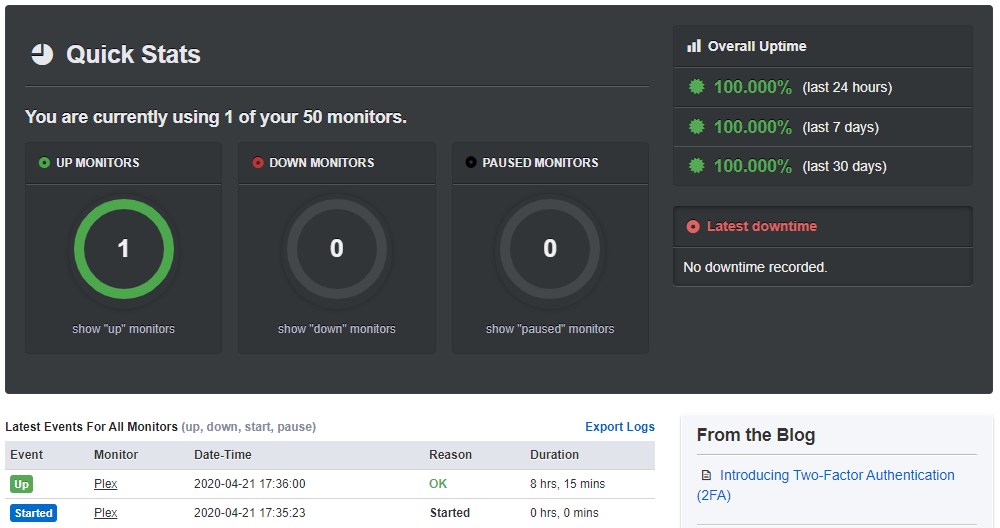Screen dimensions: 1000x528
Task: Show the "down" monitors list
Action: coord(337,329)
